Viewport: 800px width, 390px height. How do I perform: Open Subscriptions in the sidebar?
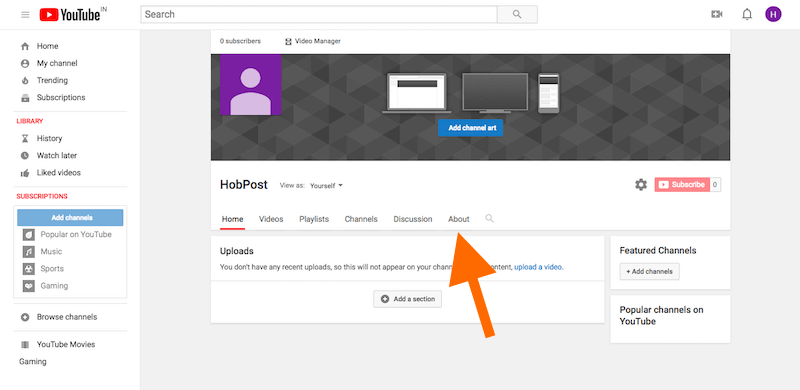click(x=61, y=98)
